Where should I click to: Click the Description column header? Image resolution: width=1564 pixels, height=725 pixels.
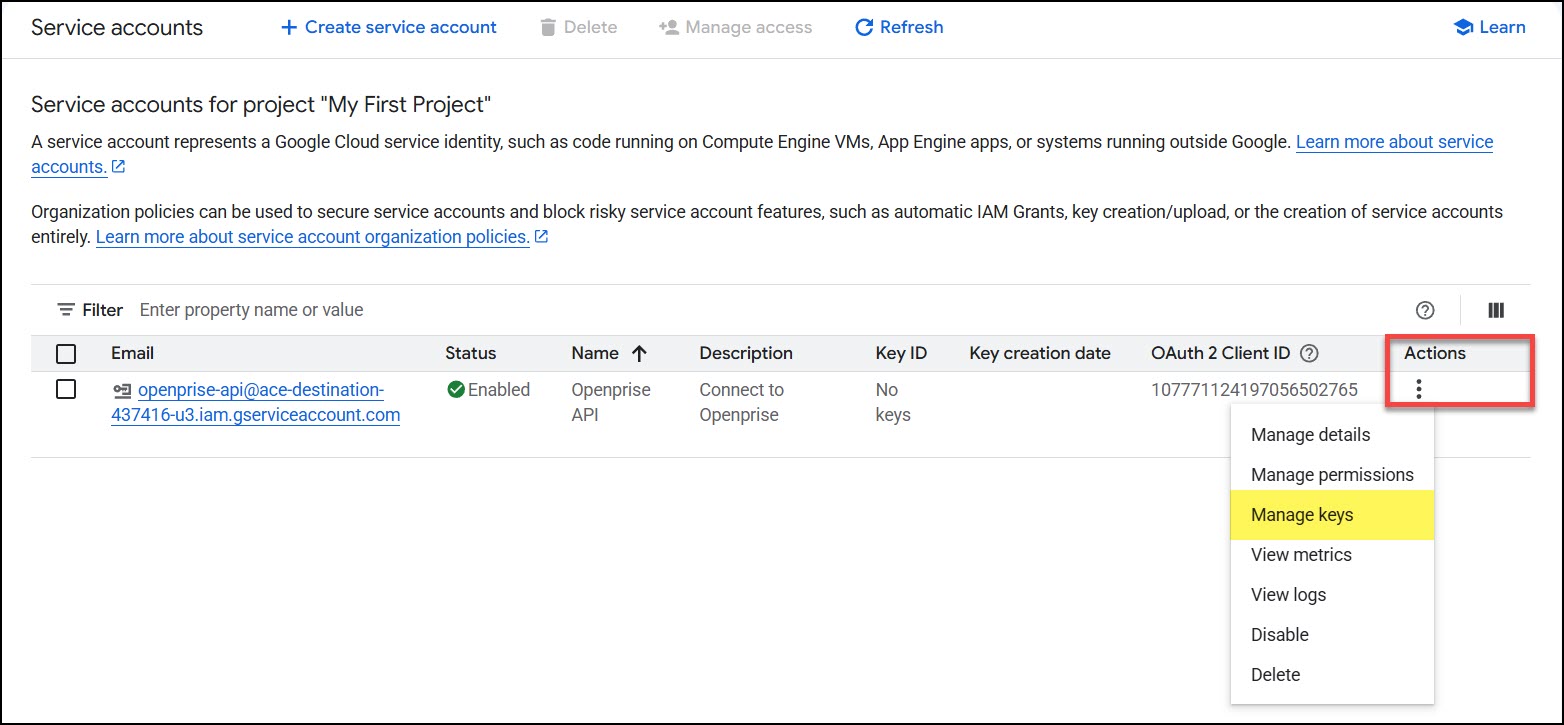[x=746, y=353]
